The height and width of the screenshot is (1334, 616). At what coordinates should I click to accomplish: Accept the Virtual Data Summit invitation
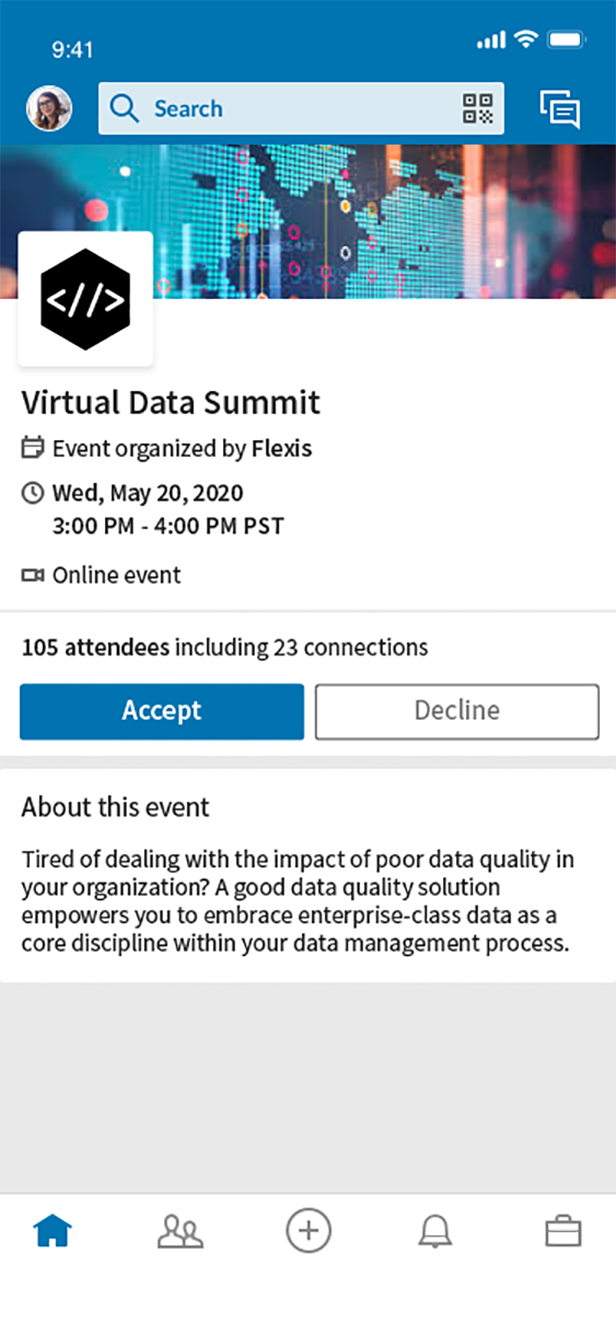pyautogui.click(x=162, y=711)
